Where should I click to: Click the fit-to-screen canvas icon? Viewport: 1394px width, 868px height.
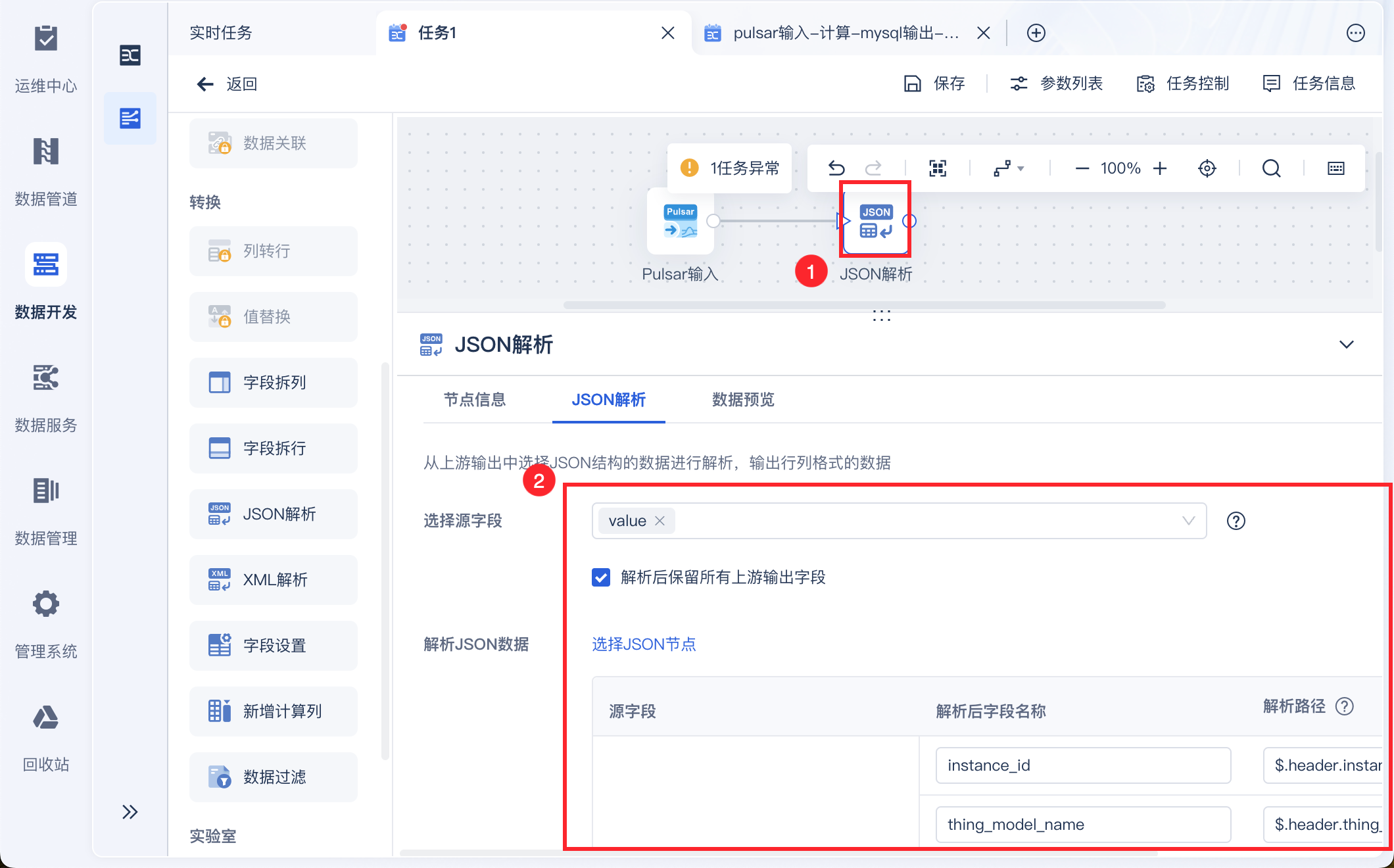click(x=938, y=168)
